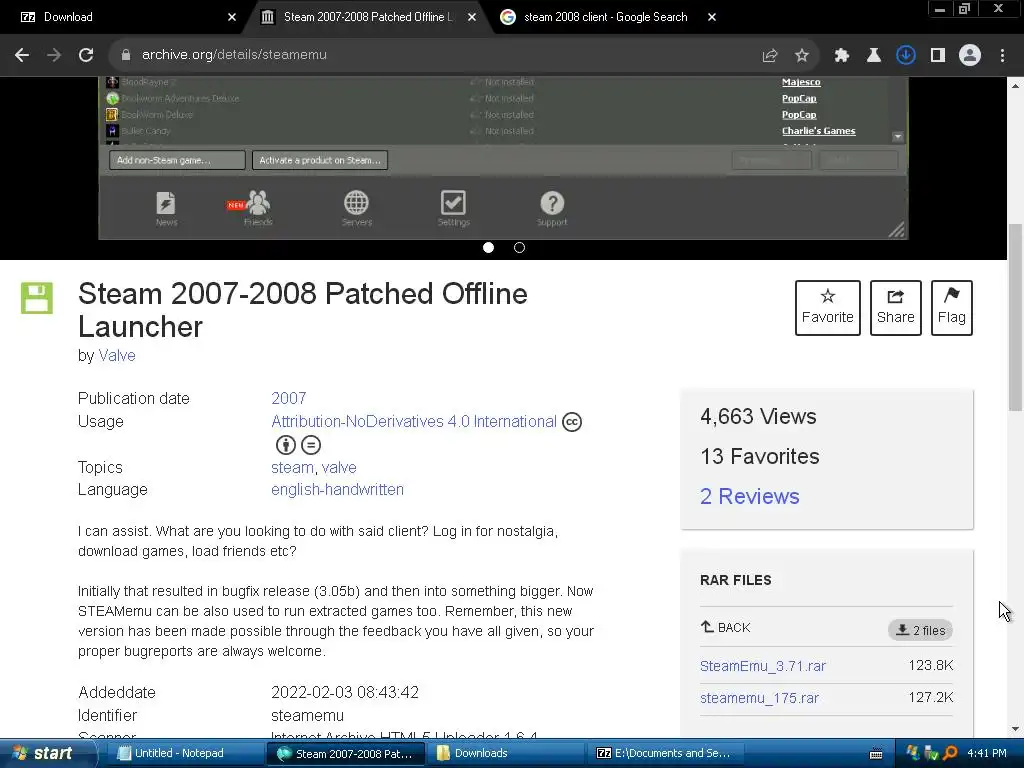This screenshot has width=1024, height=768.
Task: Click the green floppy disk software icon
Action: pyautogui.click(x=37, y=298)
